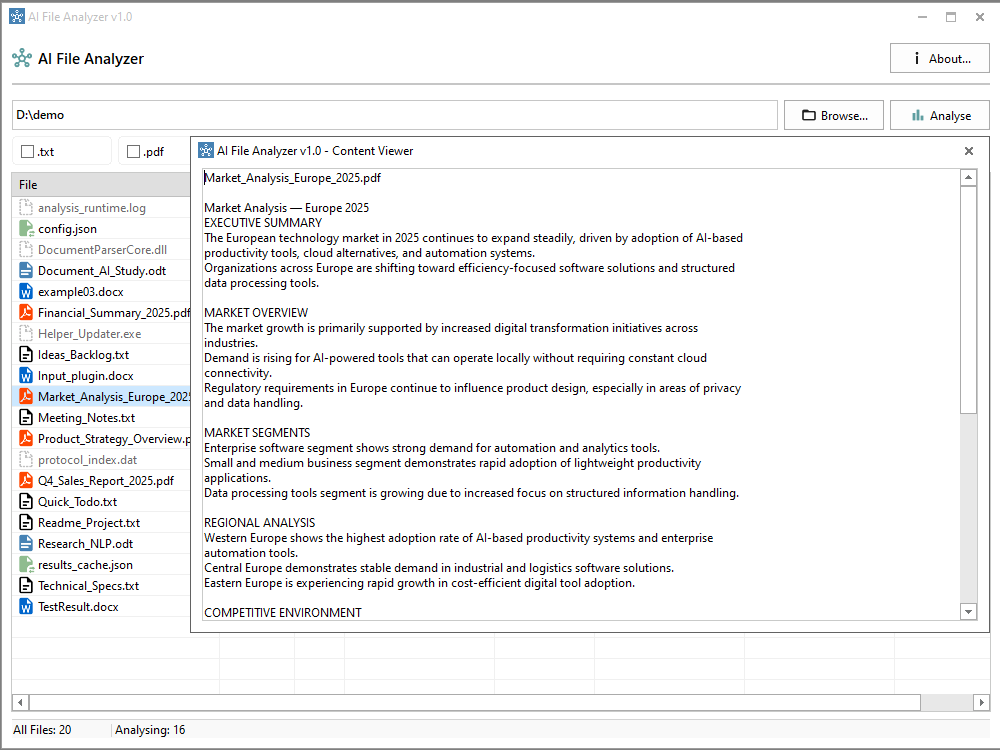
Task: Toggle the .pdf file type checkbox
Action: point(134,152)
